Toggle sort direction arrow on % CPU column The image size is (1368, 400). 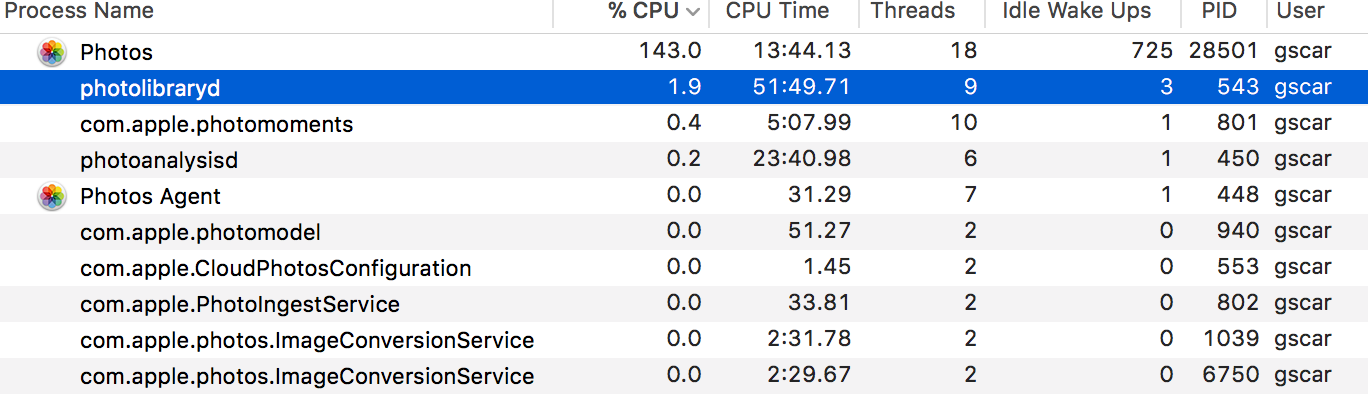click(x=693, y=12)
